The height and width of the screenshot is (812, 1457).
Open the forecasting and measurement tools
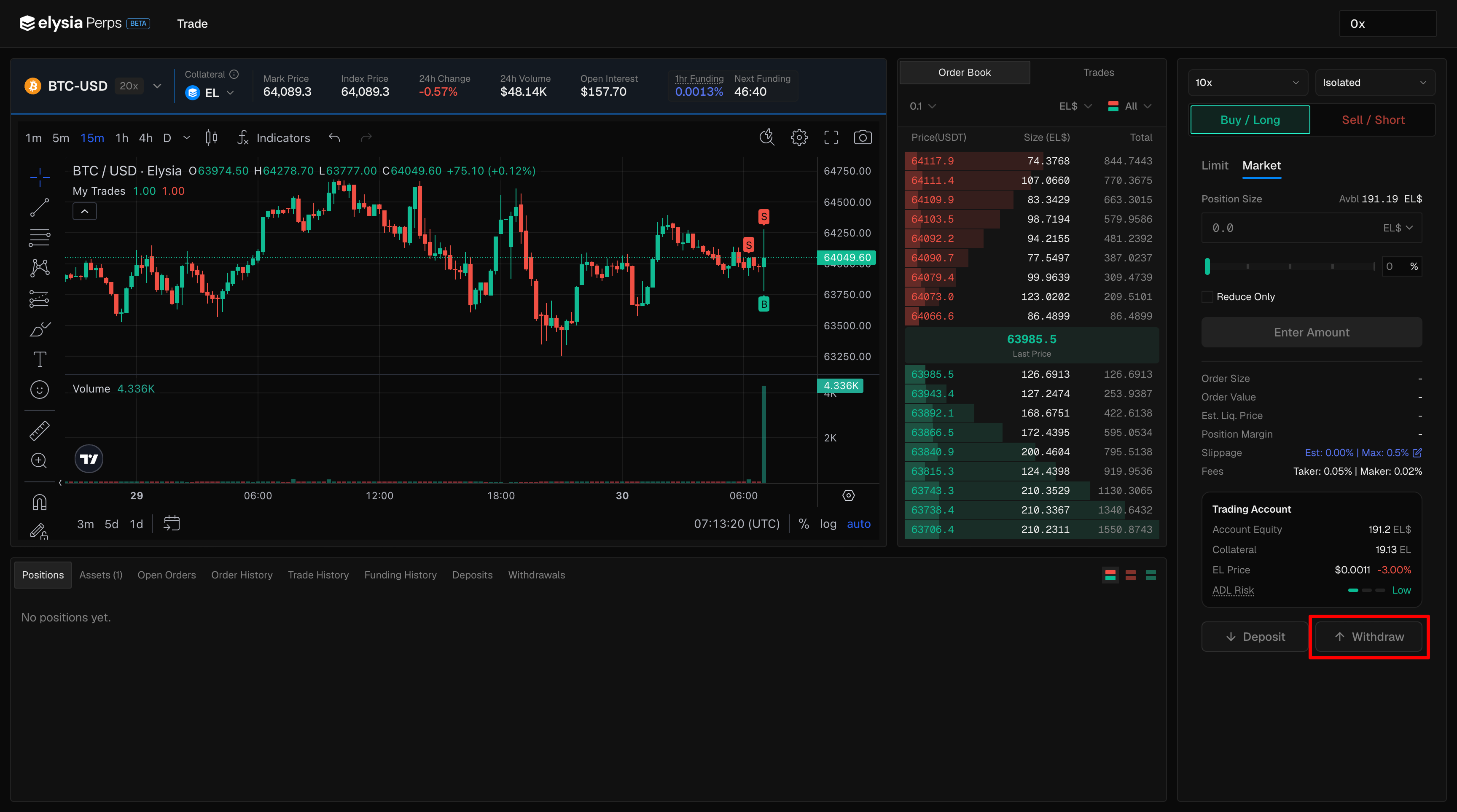(40, 298)
